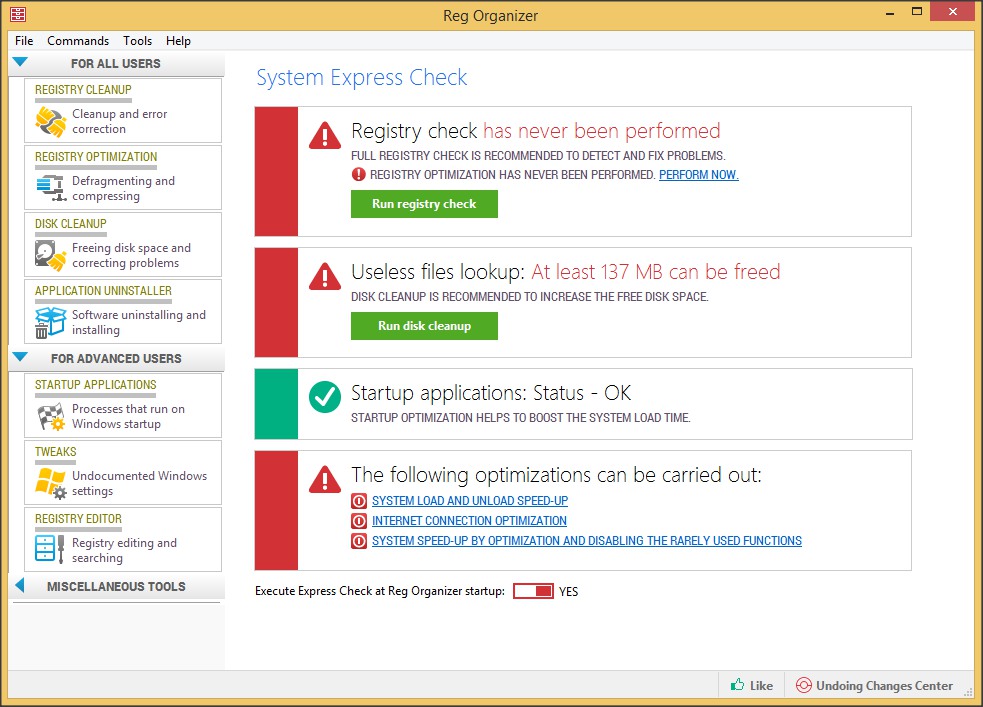
Task: Click the Application Uninstaller box icon
Action: click(x=51, y=323)
